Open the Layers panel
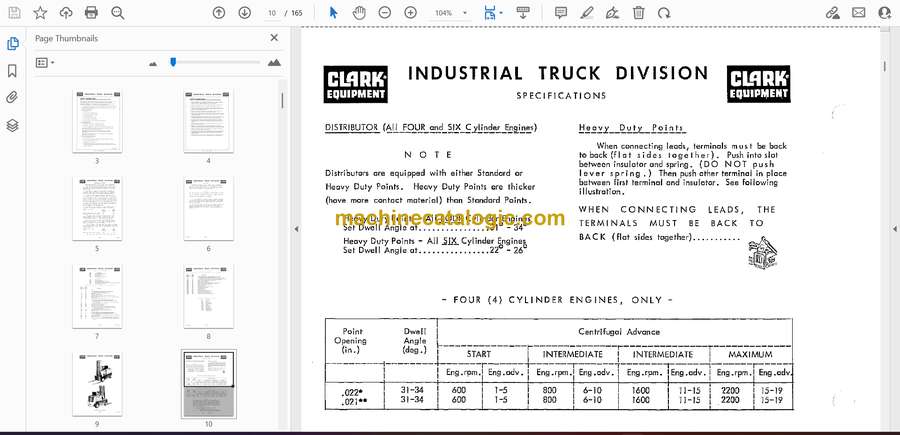The height and width of the screenshot is (435, 900). point(12,125)
